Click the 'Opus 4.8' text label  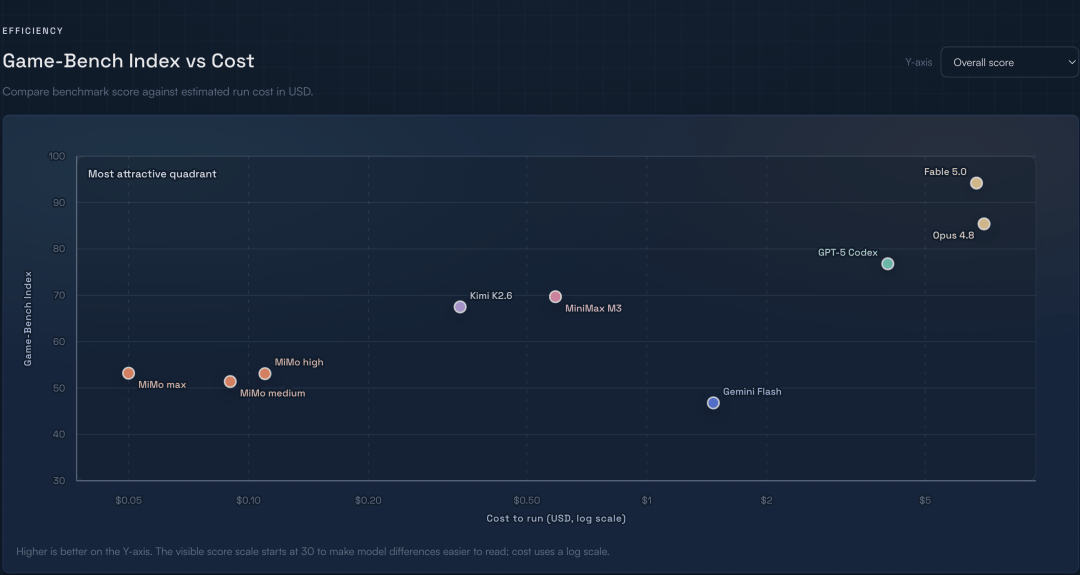pyautogui.click(x=953, y=236)
